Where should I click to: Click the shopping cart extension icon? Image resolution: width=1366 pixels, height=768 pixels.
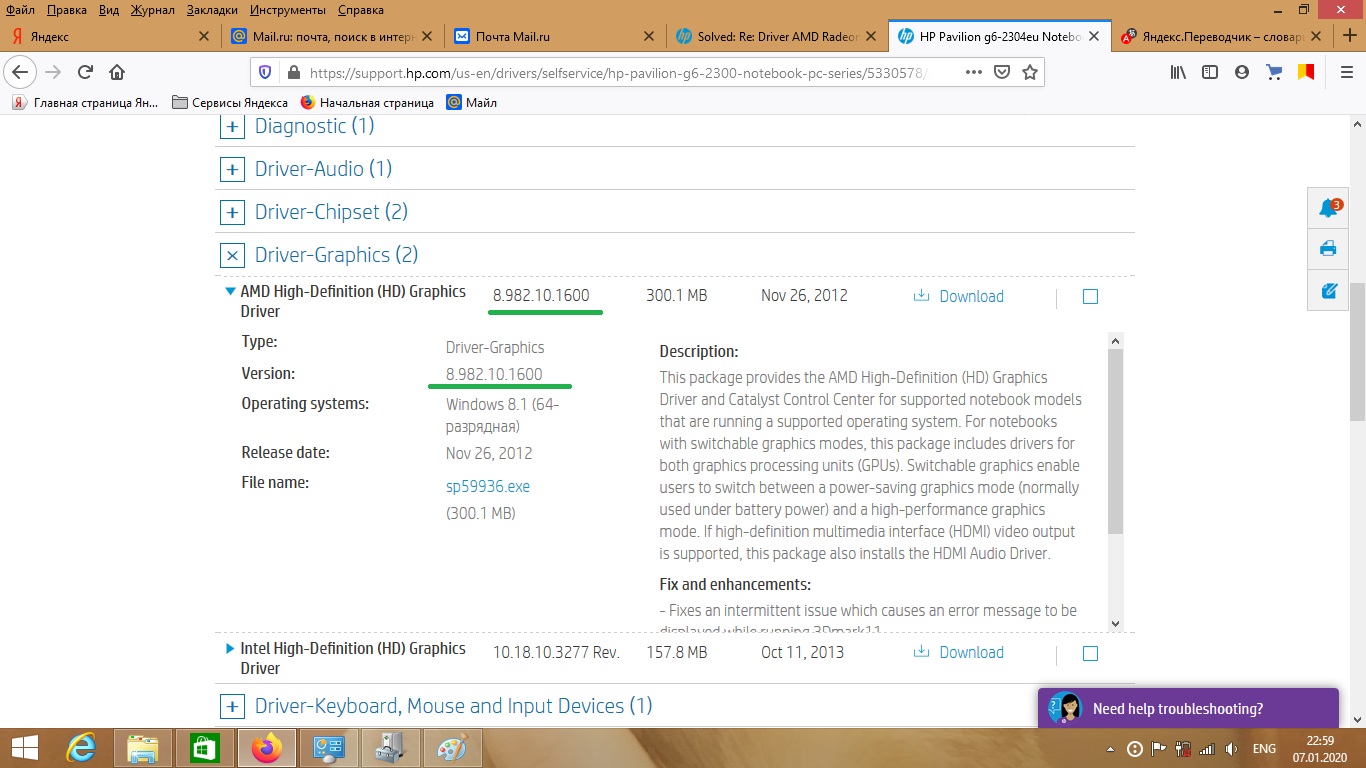point(1274,72)
